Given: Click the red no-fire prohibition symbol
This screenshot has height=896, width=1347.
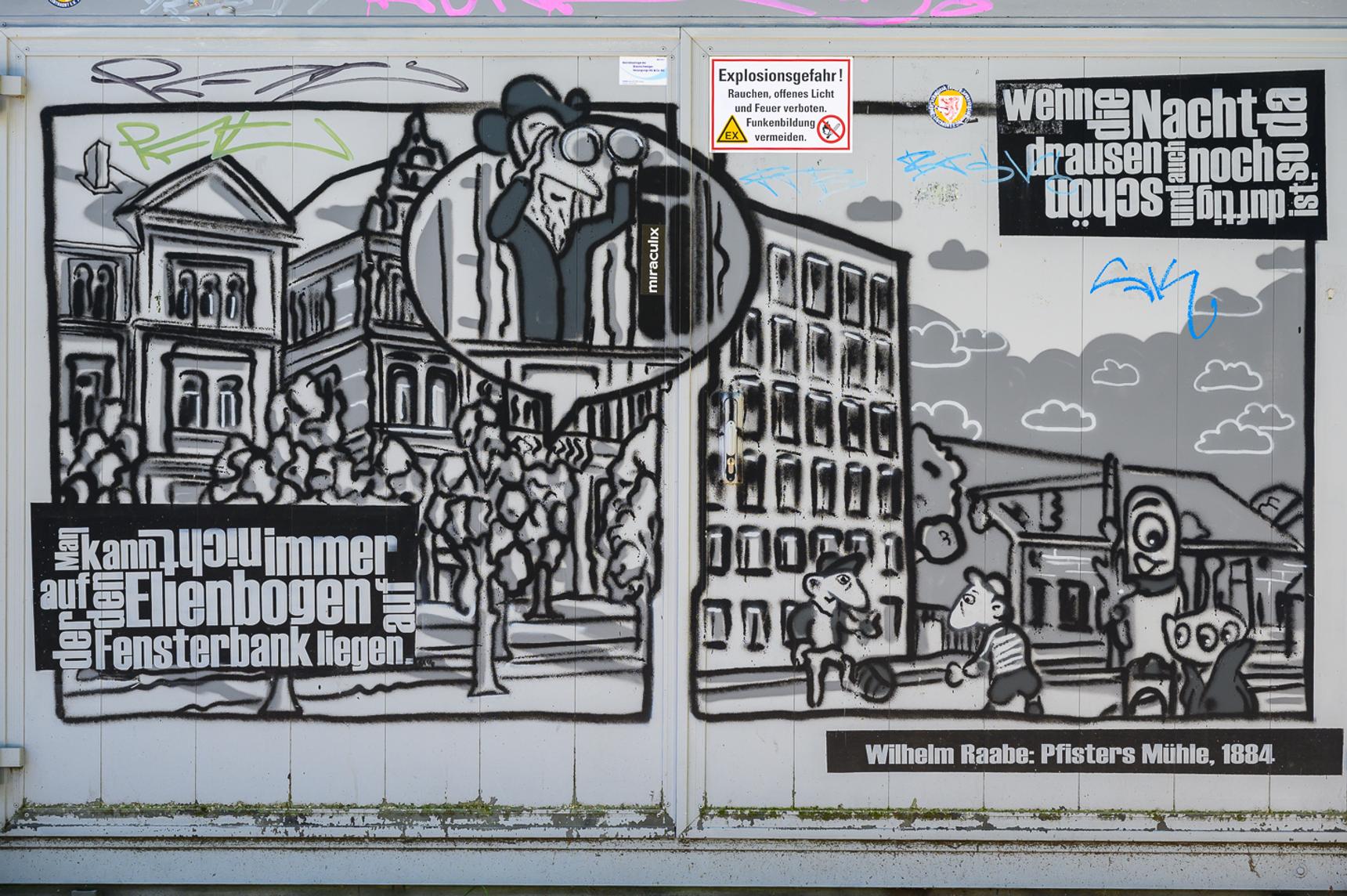Looking at the screenshot, I should tap(832, 129).
